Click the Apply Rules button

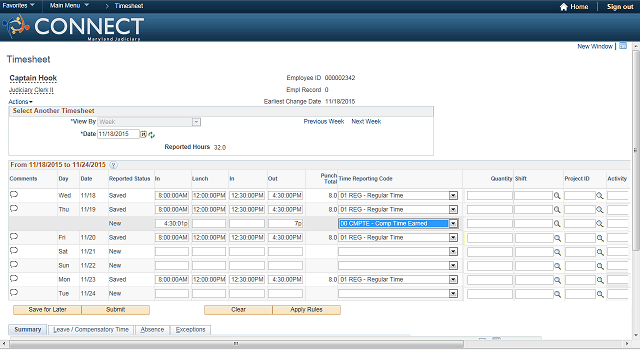pyautogui.click(x=307, y=310)
